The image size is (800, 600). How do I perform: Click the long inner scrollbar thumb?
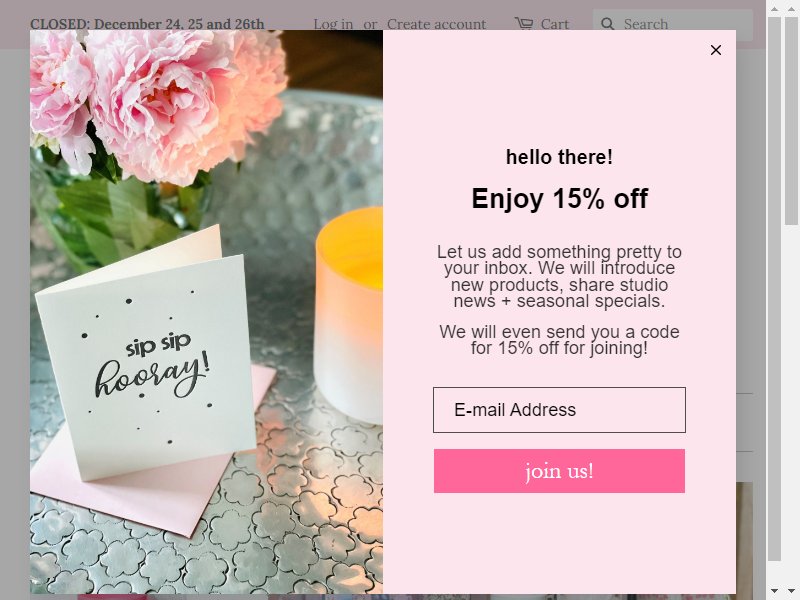[774, 288]
